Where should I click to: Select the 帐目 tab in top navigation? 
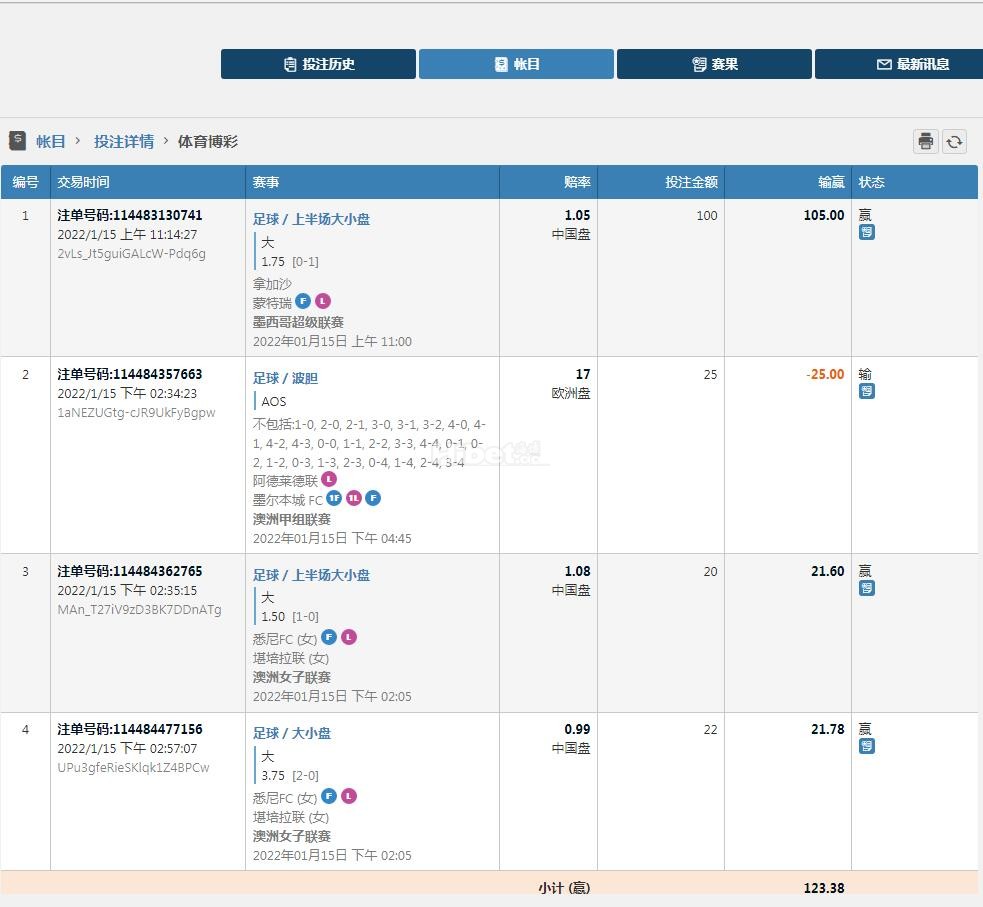click(516, 64)
